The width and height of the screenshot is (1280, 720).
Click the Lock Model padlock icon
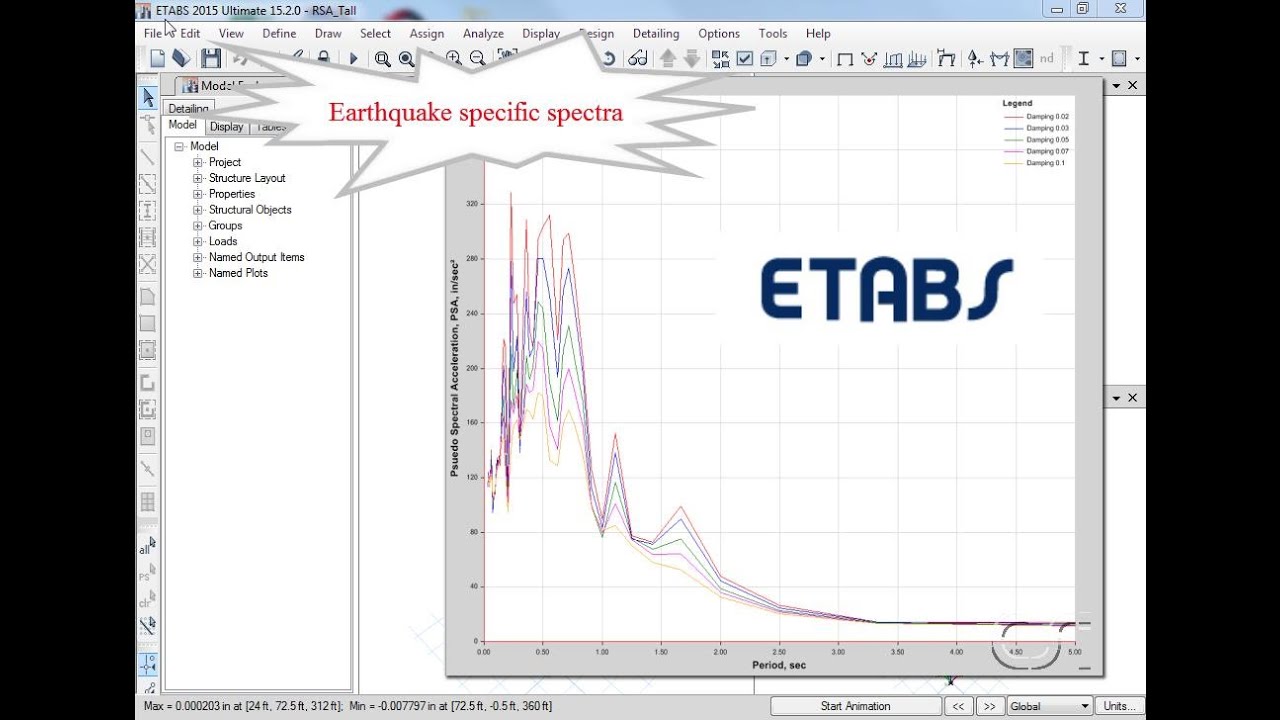[x=323, y=59]
